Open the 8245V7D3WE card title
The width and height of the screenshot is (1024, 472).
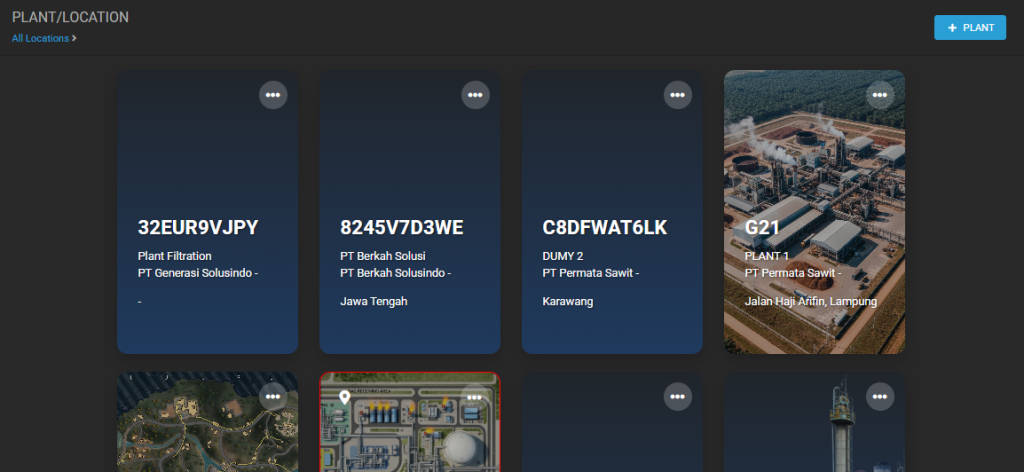[x=402, y=227]
